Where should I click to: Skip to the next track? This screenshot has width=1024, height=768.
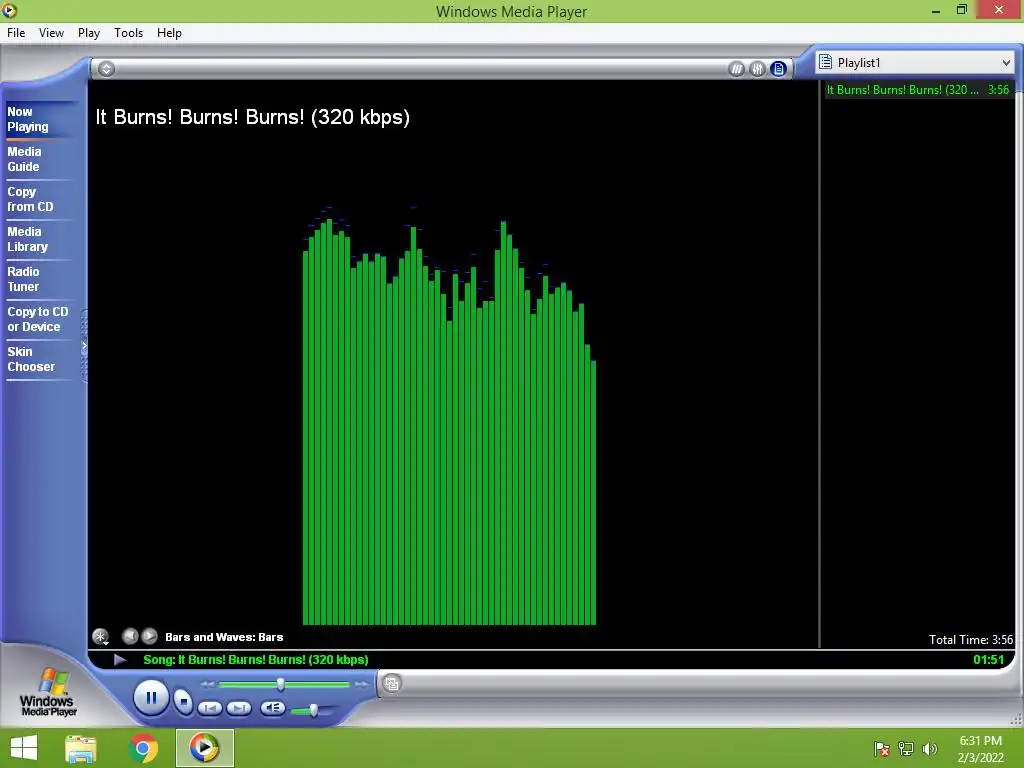tap(239, 708)
